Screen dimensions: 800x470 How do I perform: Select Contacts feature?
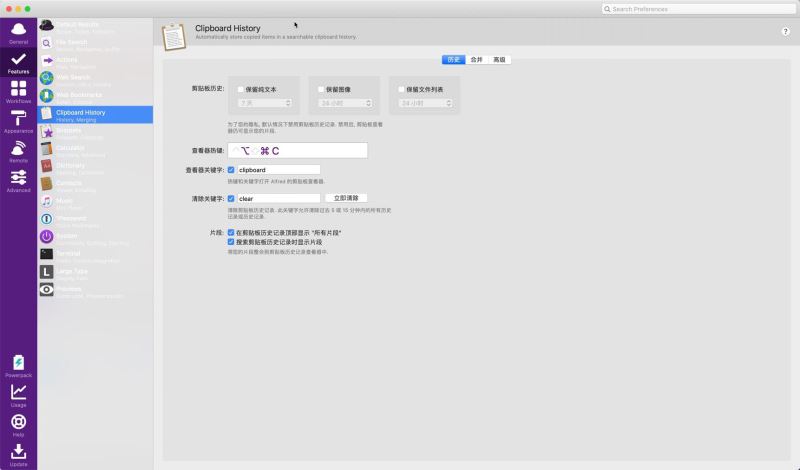[x=95, y=185]
